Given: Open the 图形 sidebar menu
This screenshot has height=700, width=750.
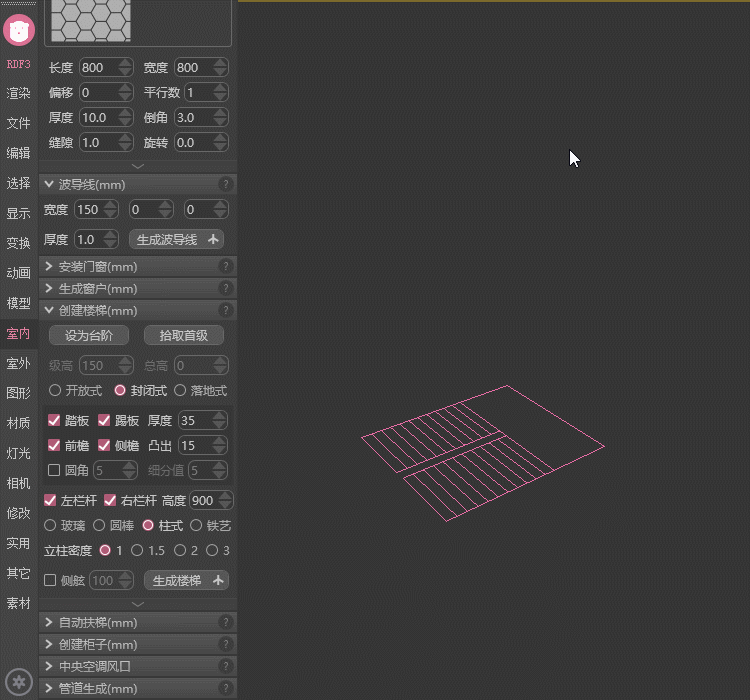Looking at the screenshot, I should [19, 393].
